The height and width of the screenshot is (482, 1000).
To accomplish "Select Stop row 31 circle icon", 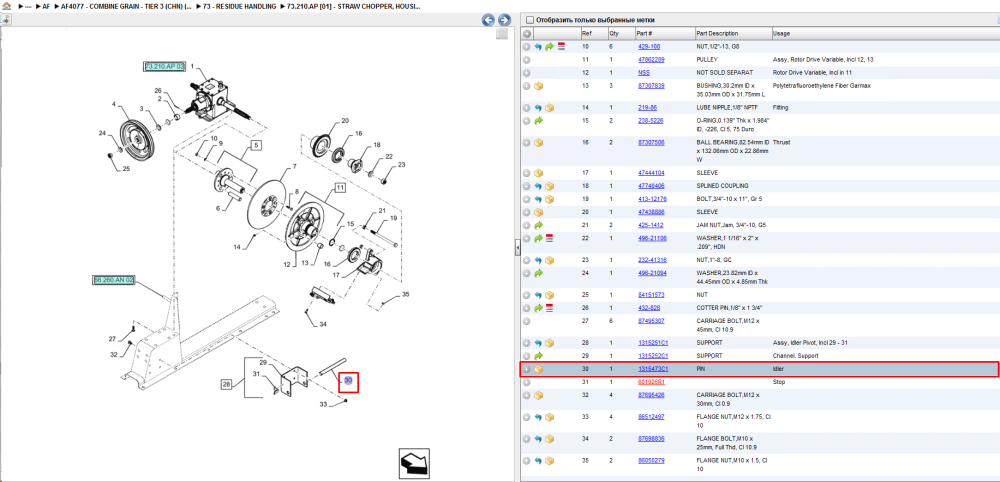I will (527, 382).
